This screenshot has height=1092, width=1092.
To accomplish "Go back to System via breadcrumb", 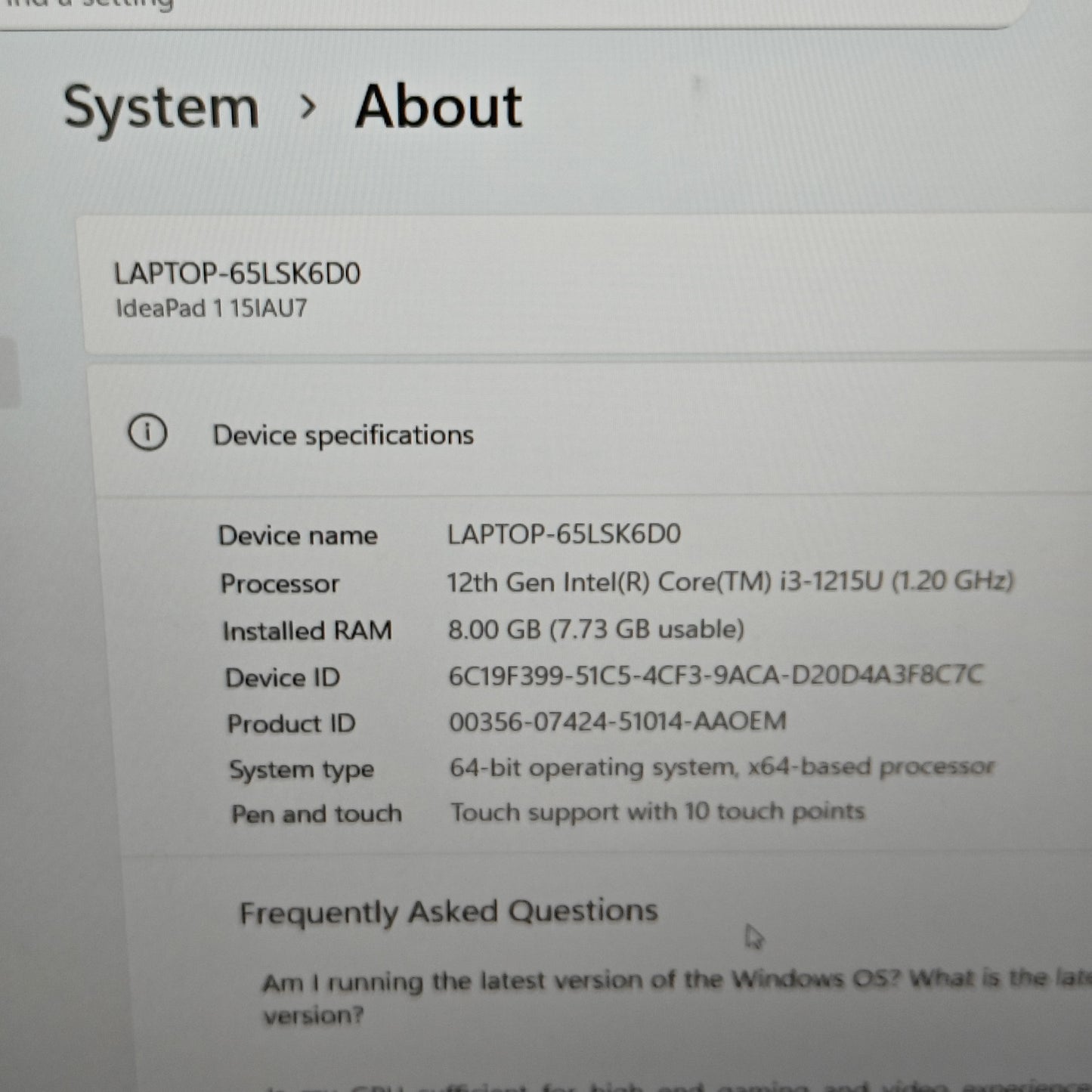I will click(x=161, y=108).
